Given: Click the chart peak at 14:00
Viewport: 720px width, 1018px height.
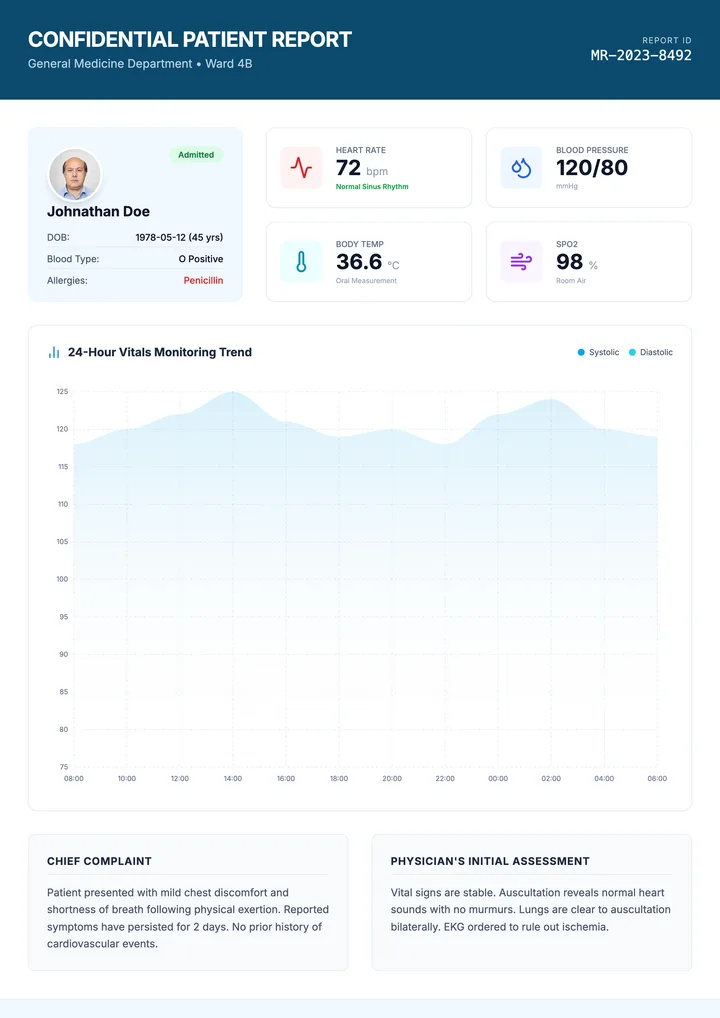Looking at the screenshot, I should pyautogui.click(x=233, y=392).
